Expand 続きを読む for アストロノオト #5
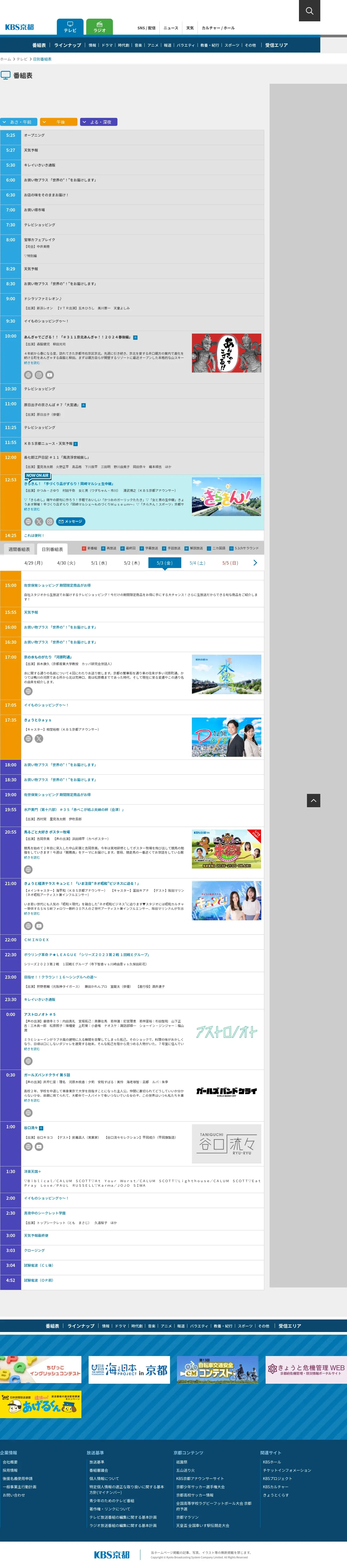 pyautogui.click(x=32, y=1049)
